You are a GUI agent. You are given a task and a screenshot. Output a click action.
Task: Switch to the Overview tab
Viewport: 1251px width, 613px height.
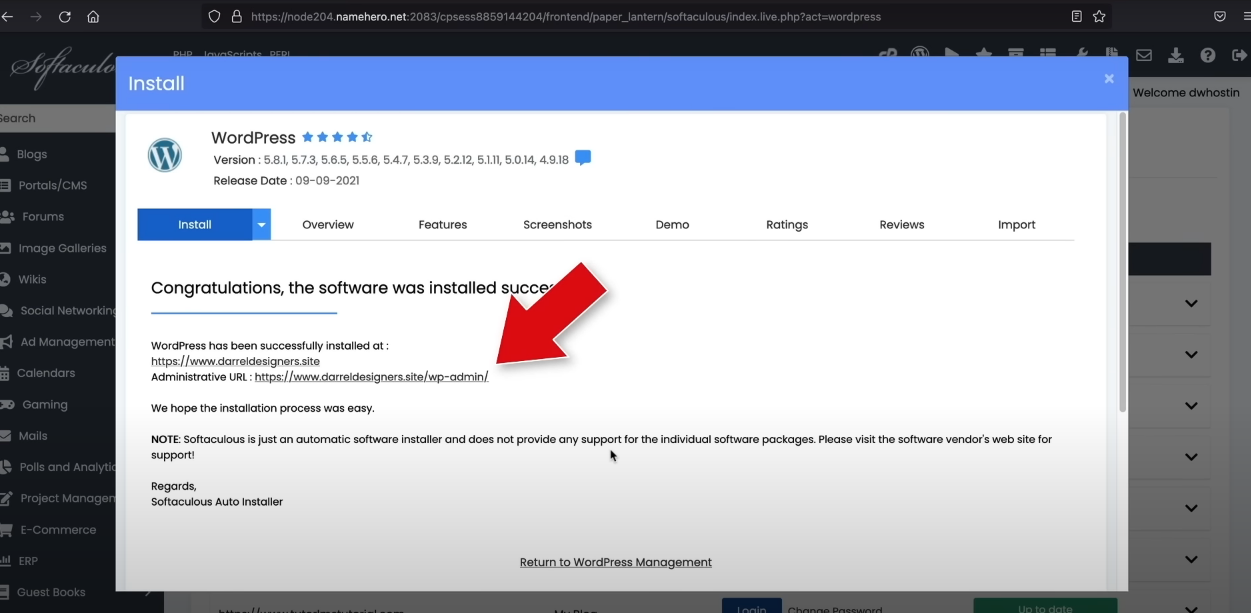click(x=328, y=225)
